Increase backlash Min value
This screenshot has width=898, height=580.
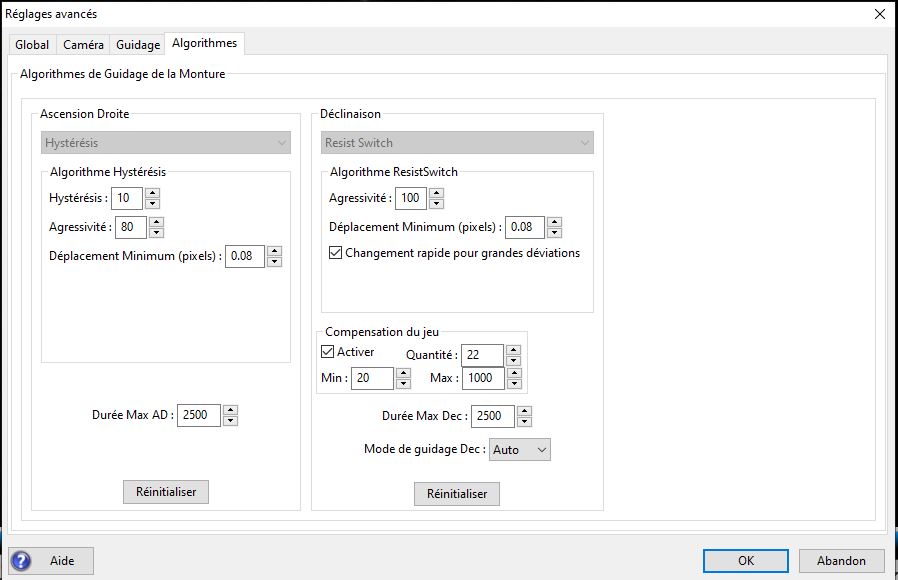[404, 373]
